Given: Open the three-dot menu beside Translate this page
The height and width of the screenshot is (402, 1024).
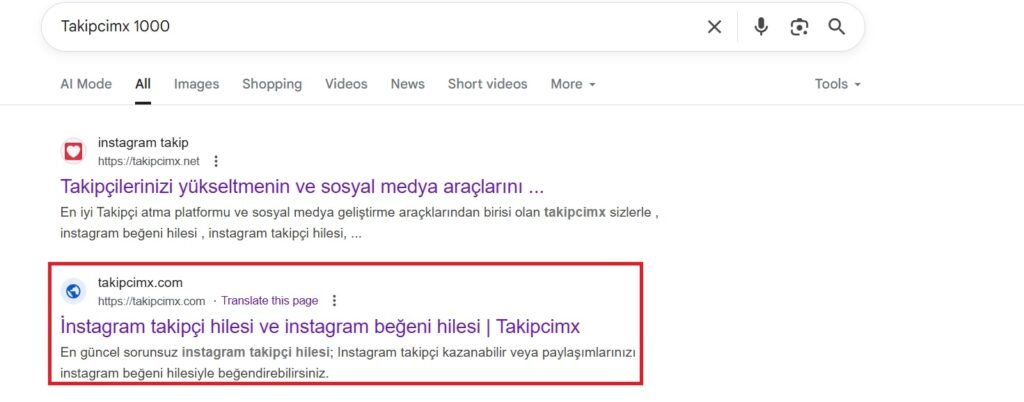Looking at the screenshot, I should [x=334, y=301].
